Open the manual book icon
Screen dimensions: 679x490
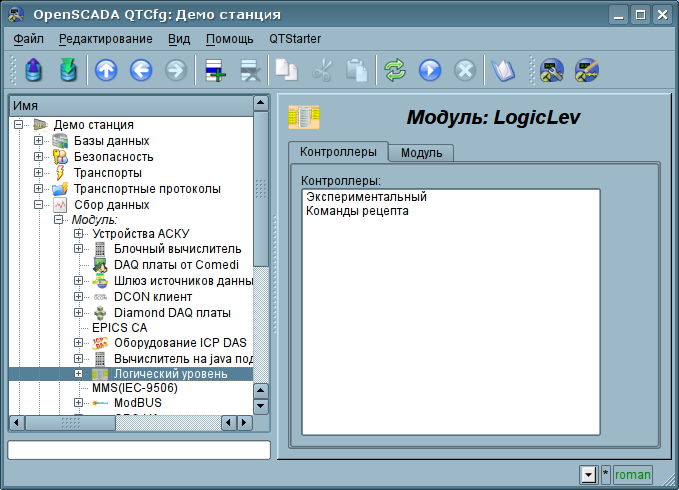pos(502,70)
